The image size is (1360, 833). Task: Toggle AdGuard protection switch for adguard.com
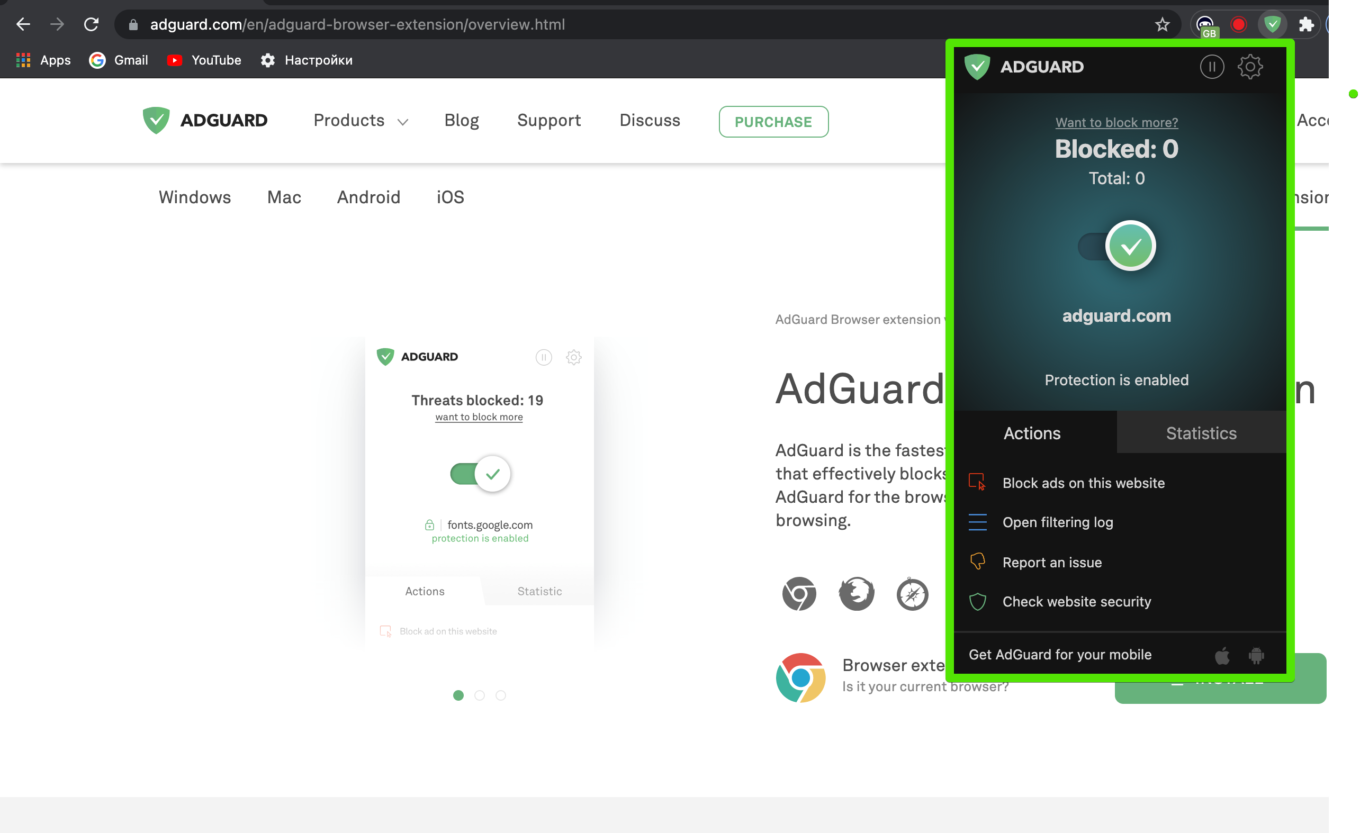(x=1117, y=246)
